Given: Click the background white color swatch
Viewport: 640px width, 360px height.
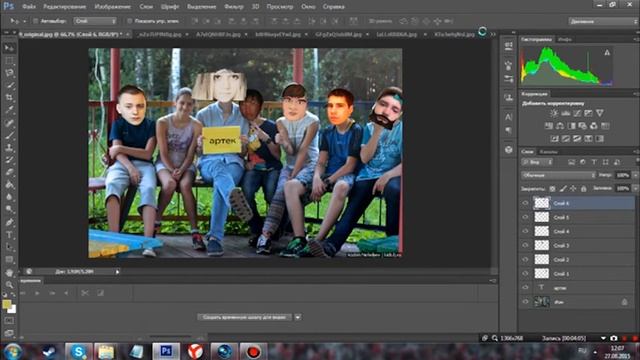Looking at the screenshot, I should pyautogui.click(x=13, y=310).
